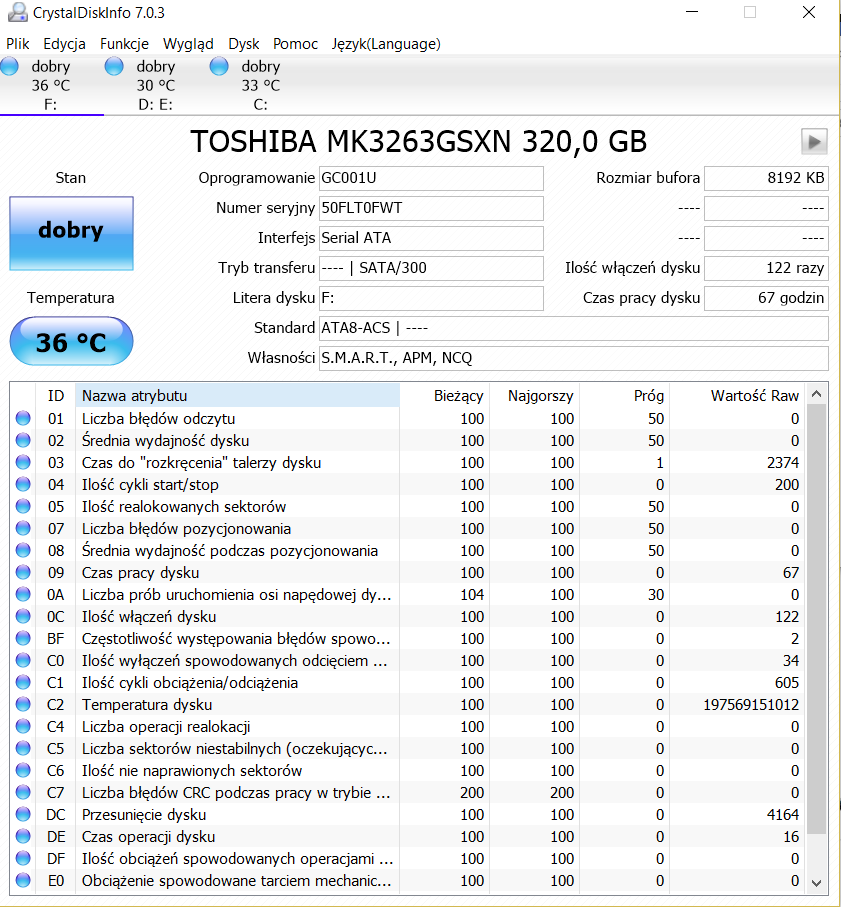The image size is (841, 907).
Task: Click status orb for attribute 05
Action: [23, 506]
